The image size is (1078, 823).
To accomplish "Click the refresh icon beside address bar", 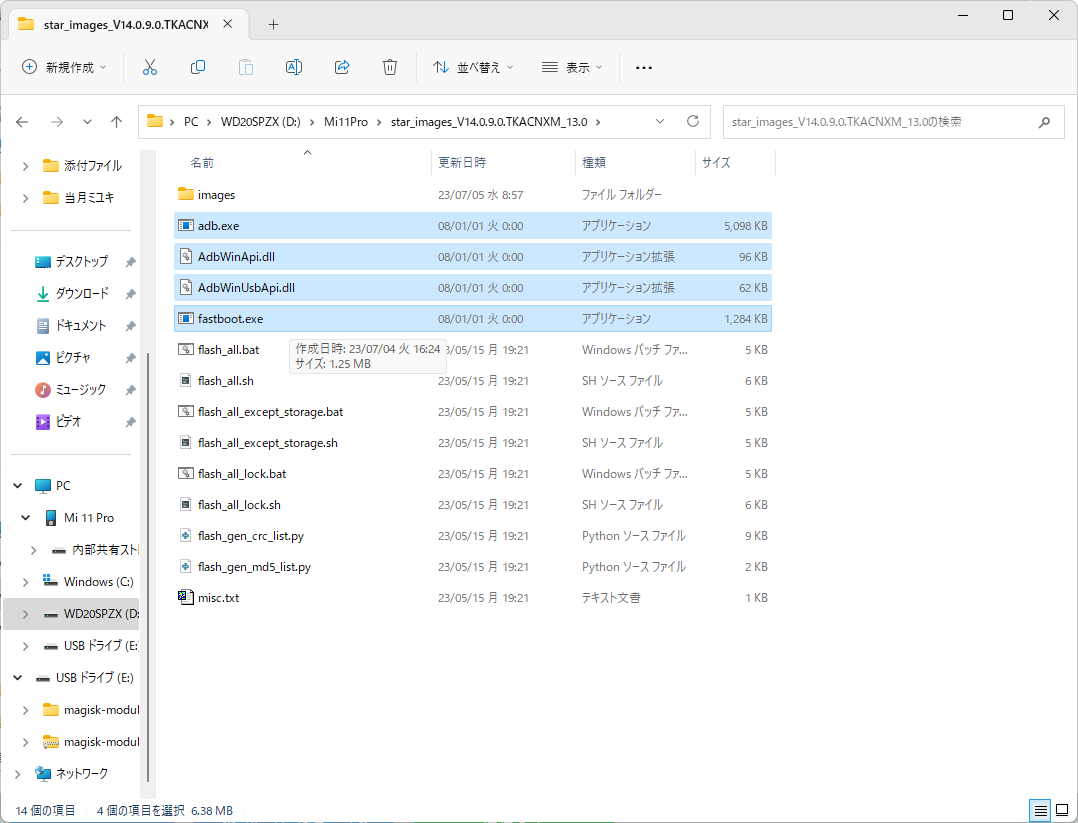I will pyautogui.click(x=693, y=121).
